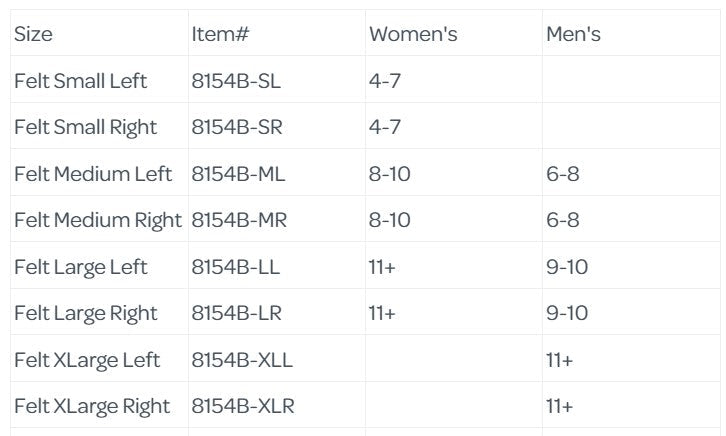Click item number 8154B-MR
Viewport: 726px width, 436px height.
tap(239, 220)
